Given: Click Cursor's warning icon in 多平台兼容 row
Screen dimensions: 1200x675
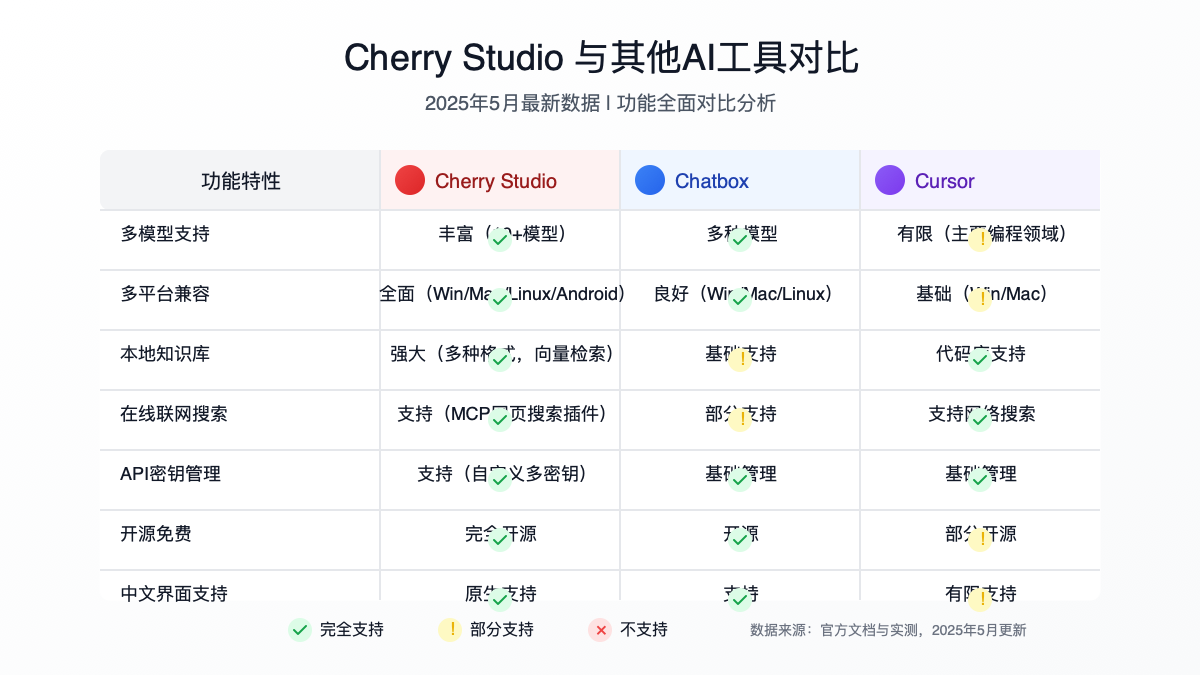Looking at the screenshot, I should point(980,300).
